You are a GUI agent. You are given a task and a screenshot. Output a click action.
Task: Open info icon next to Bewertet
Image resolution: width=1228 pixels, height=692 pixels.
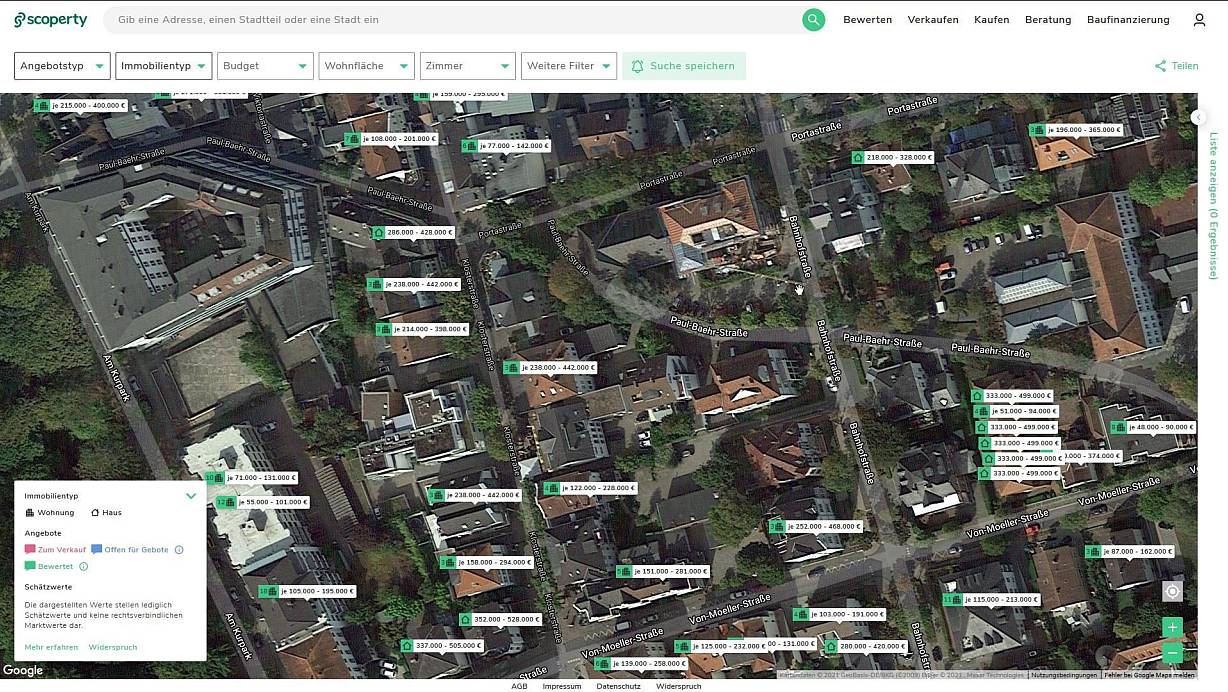83,566
